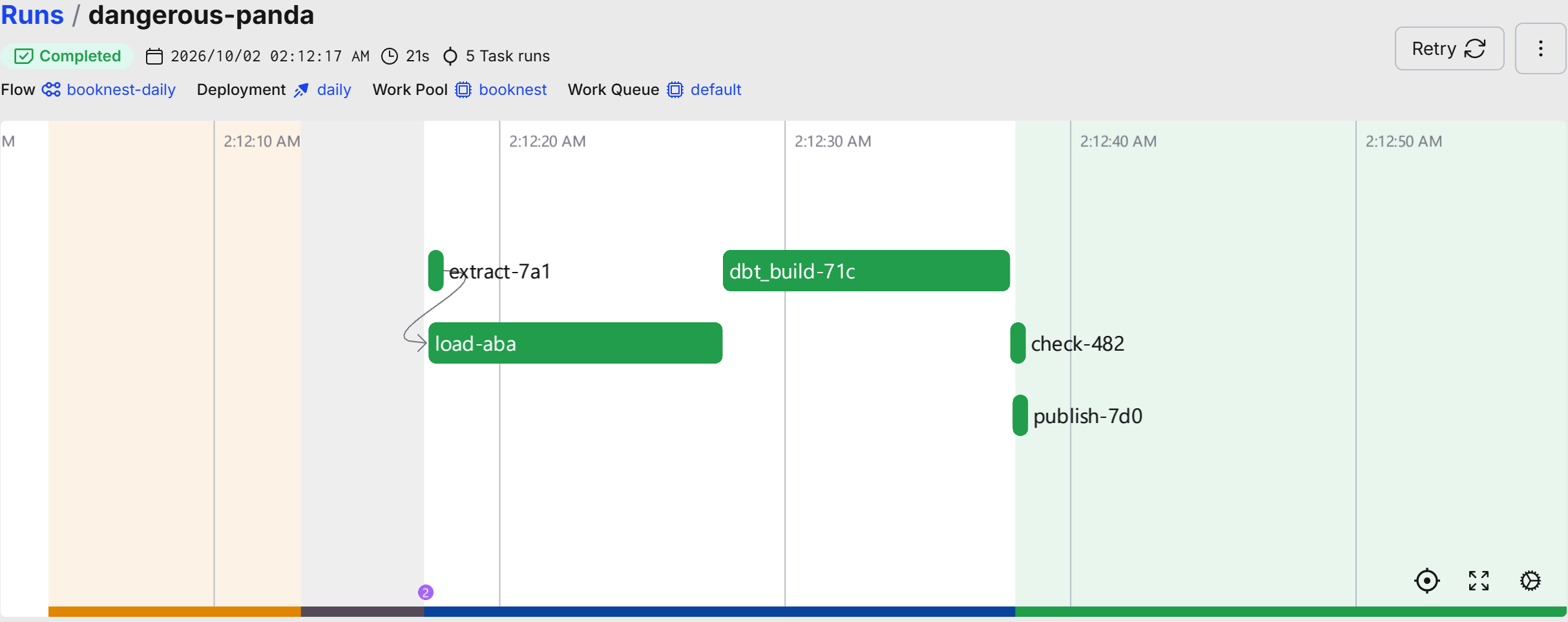Click the flow icon beside booknest-daily
This screenshot has width=1568, height=622.
(51, 90)
